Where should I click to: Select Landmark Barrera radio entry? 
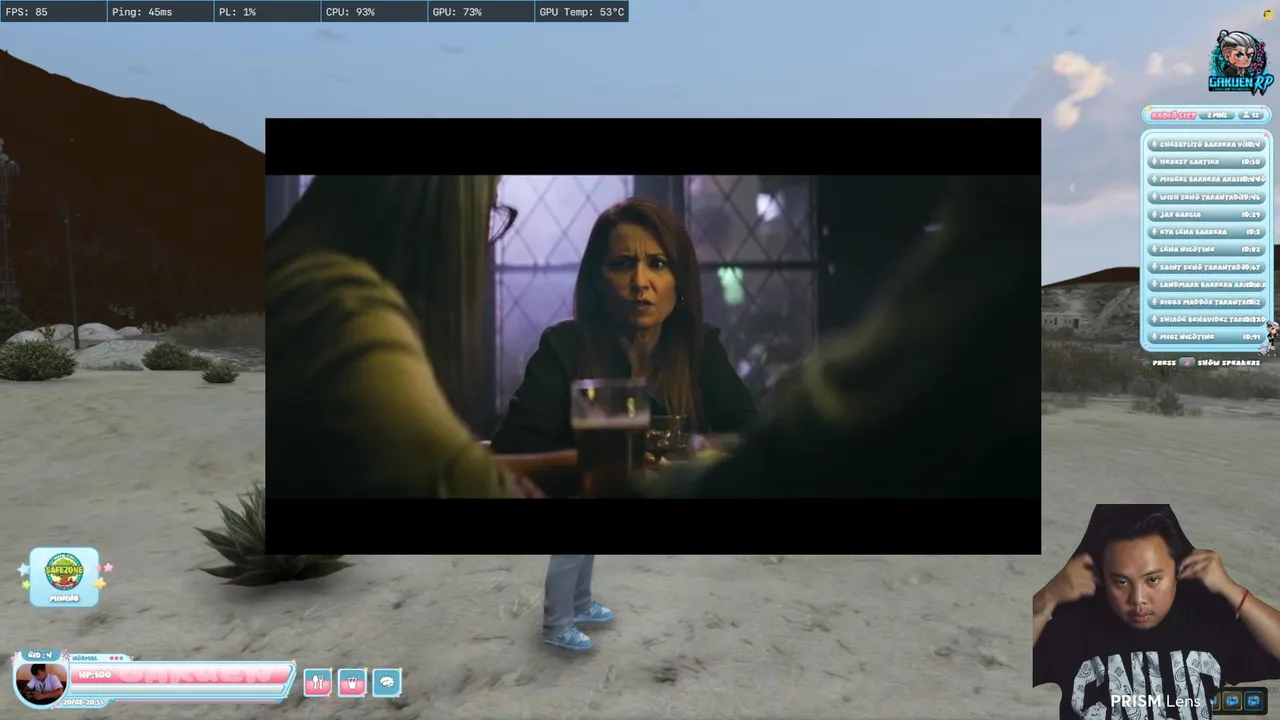click(x=1207, y=285)
